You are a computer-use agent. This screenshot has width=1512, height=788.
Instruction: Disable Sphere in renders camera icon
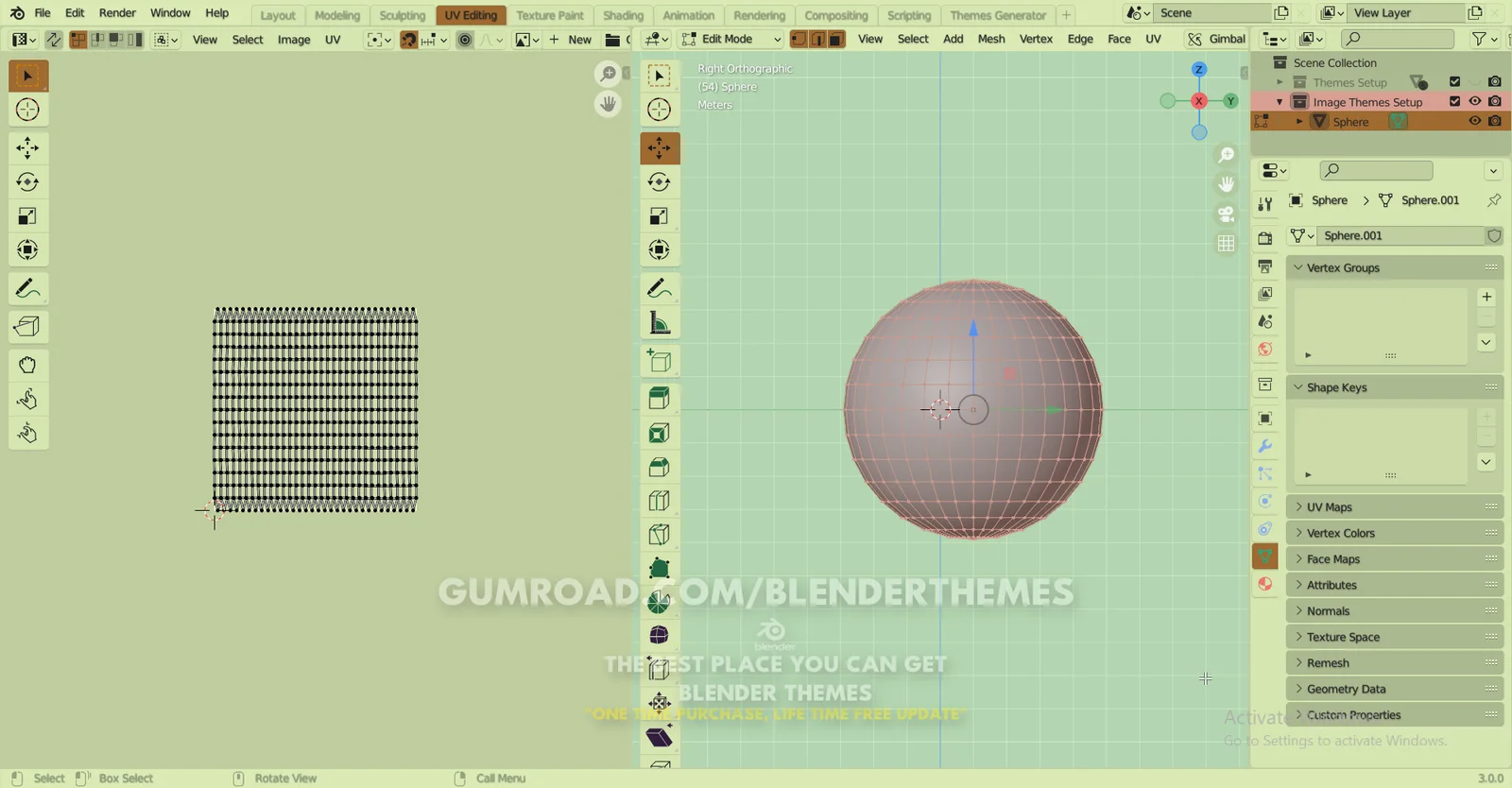pos(1495,121)
